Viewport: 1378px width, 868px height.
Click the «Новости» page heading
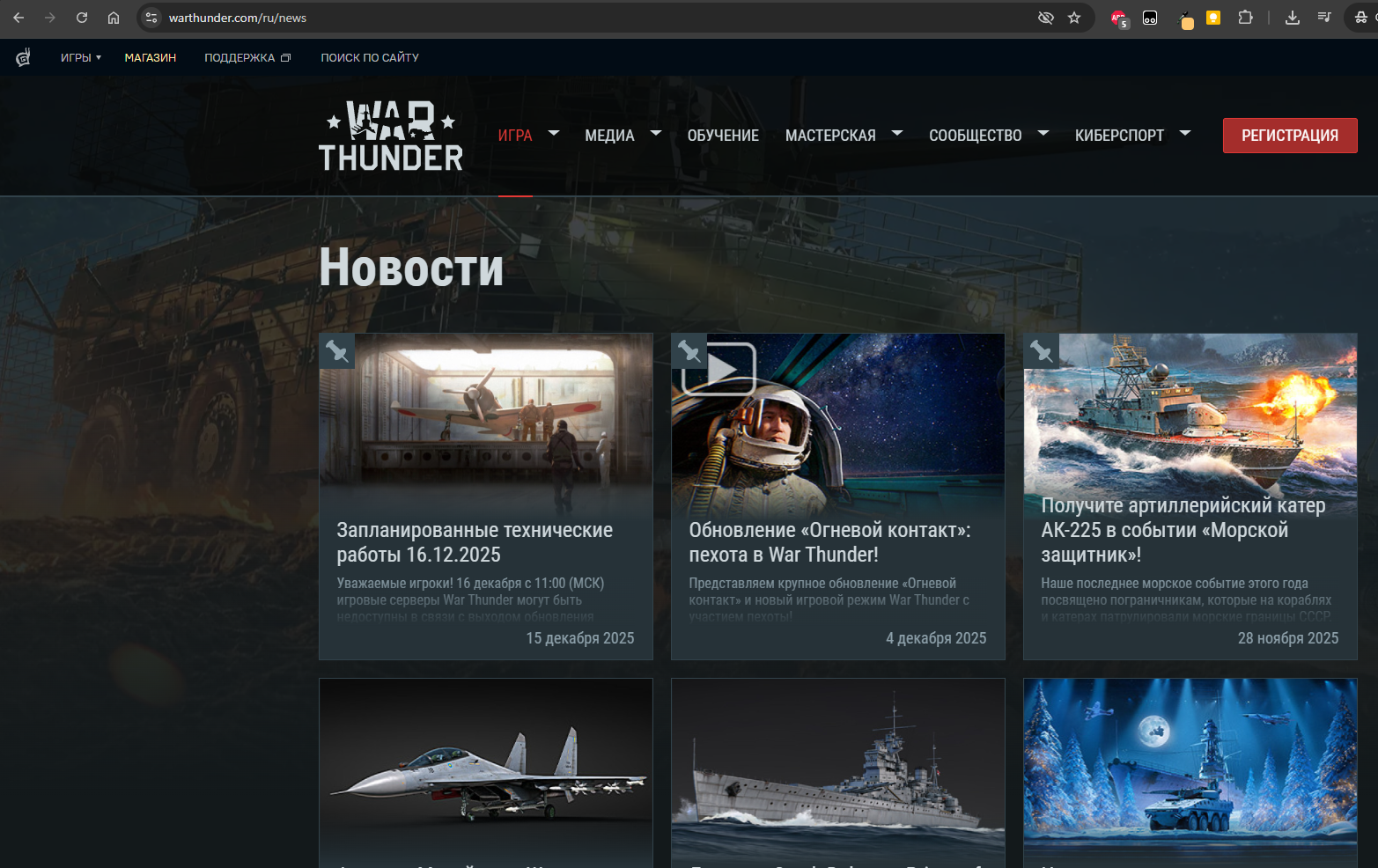click(411, 267)
